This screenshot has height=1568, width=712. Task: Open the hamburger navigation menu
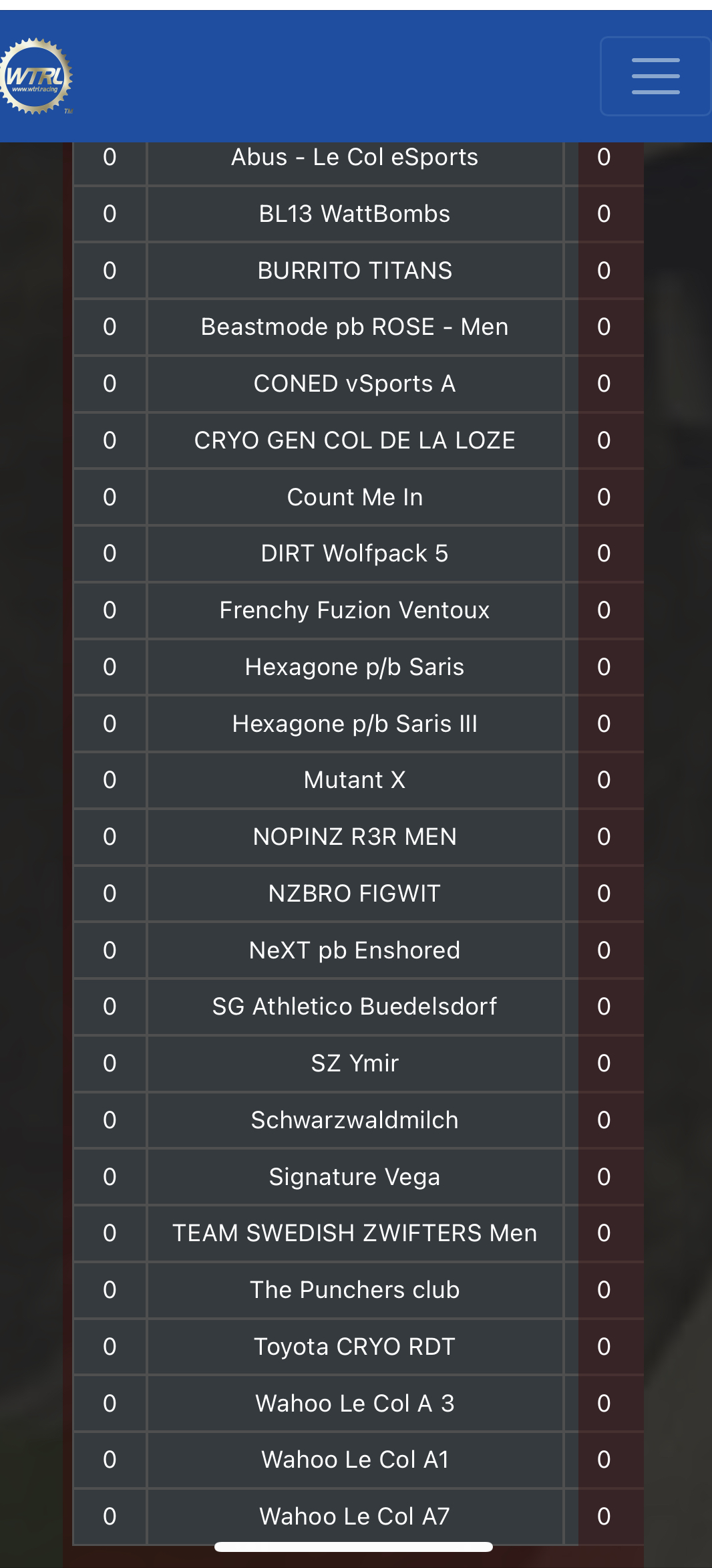[655, 76]
